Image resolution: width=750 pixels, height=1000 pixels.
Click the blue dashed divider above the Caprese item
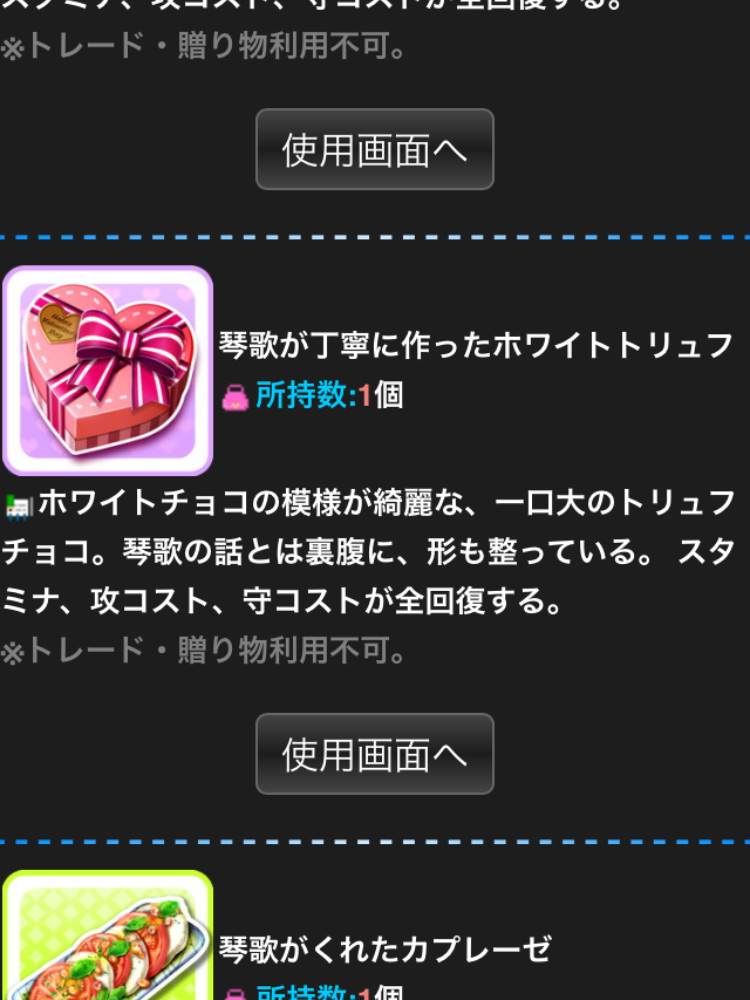(x=375, y=841)
